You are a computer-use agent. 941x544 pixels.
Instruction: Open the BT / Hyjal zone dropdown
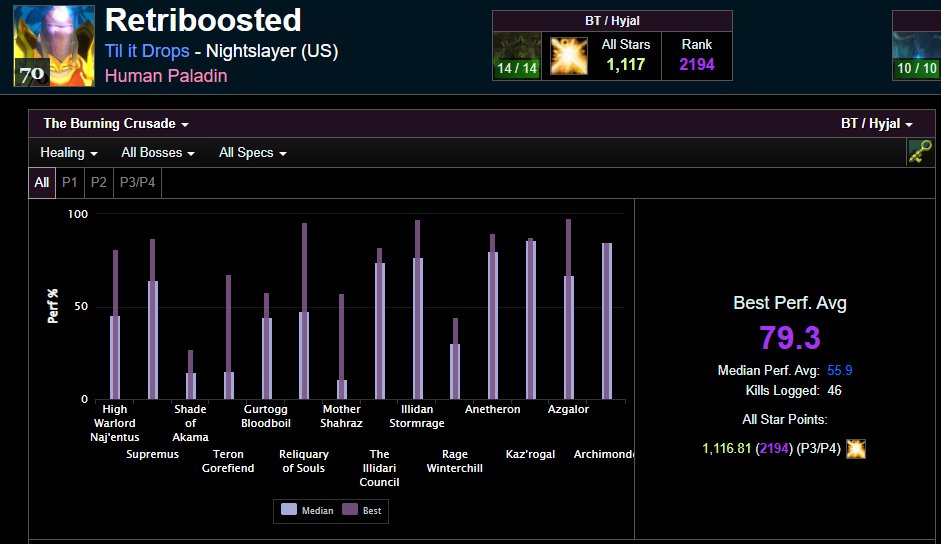pyautogui.click(x=876, y=124)
